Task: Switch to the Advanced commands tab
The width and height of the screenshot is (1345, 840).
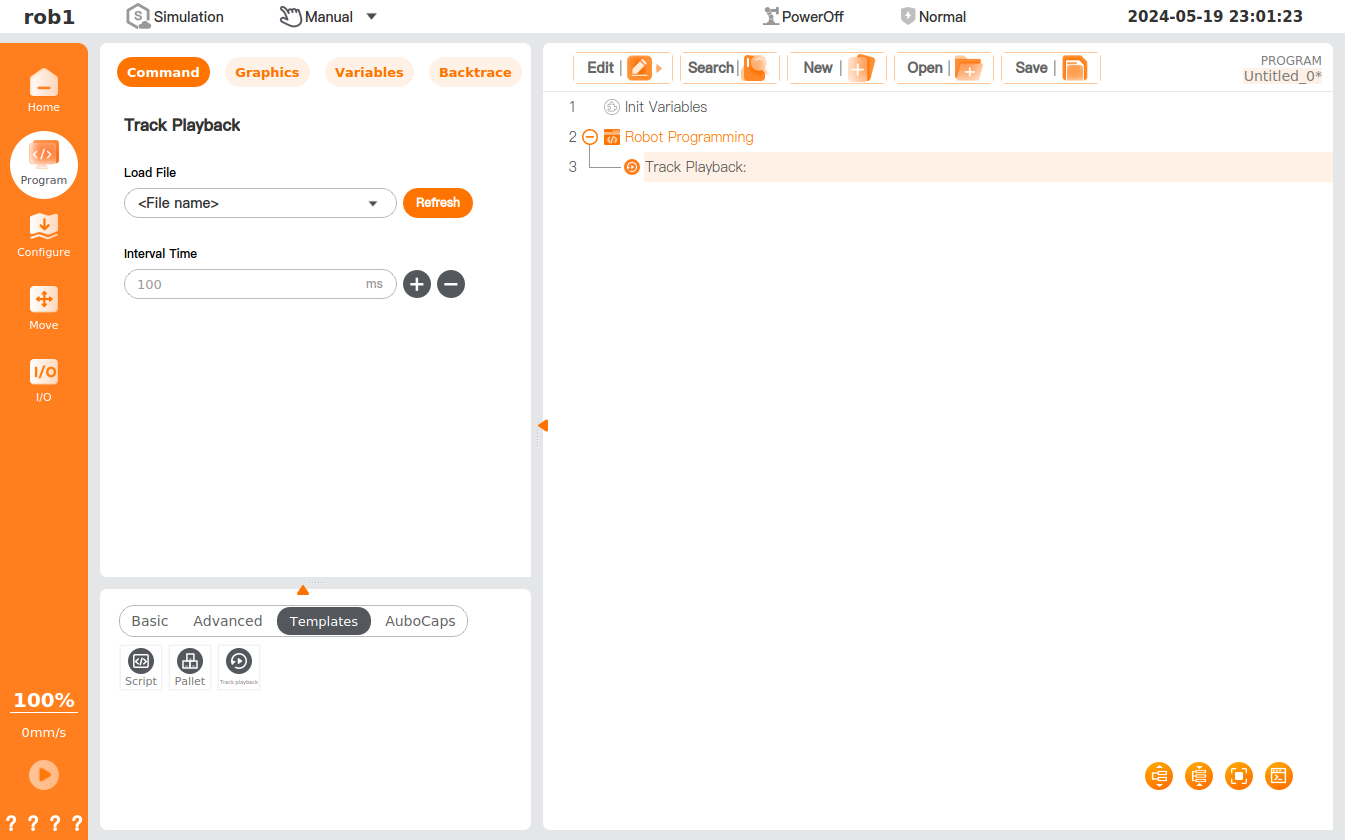Action: [227, 621]
